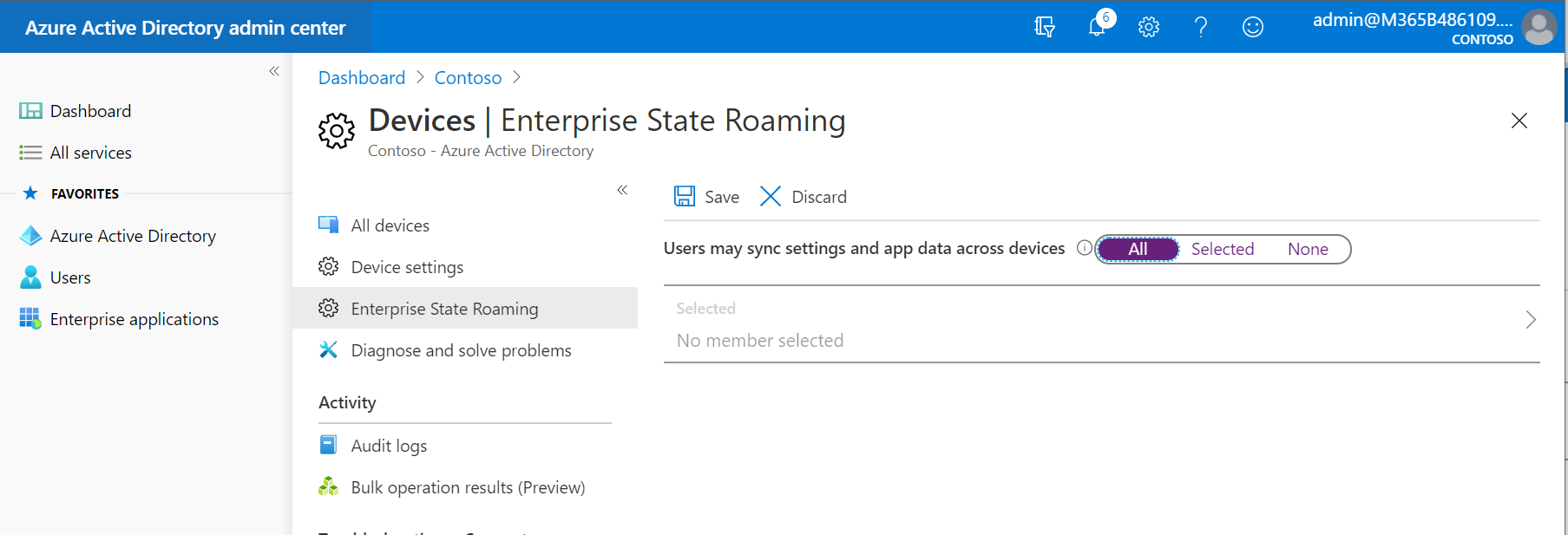Open Dashboard in the left sidebar
The width and height of the screenshot is (1568, 535).
pyautogui.click(x=90, y=111)
